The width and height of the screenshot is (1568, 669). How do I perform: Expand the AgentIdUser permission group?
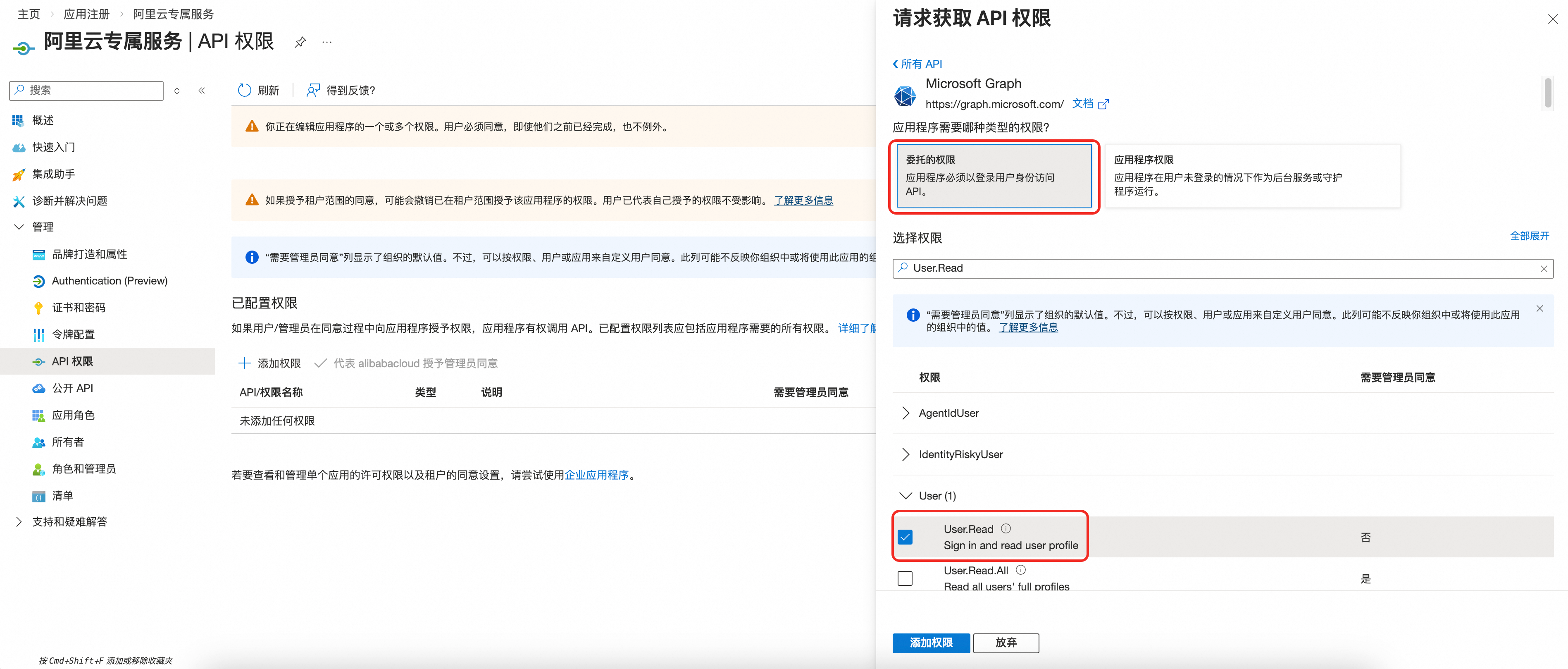906,413
